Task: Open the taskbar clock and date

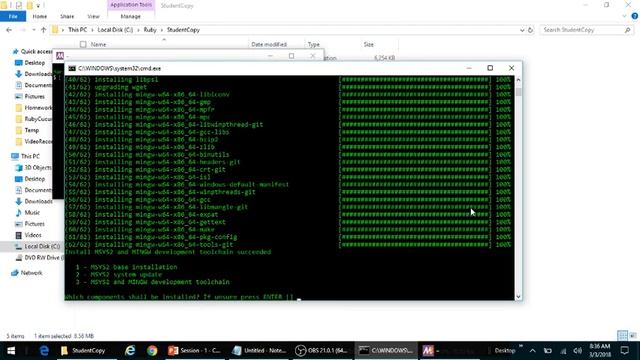Action: (x=600, y=351)
